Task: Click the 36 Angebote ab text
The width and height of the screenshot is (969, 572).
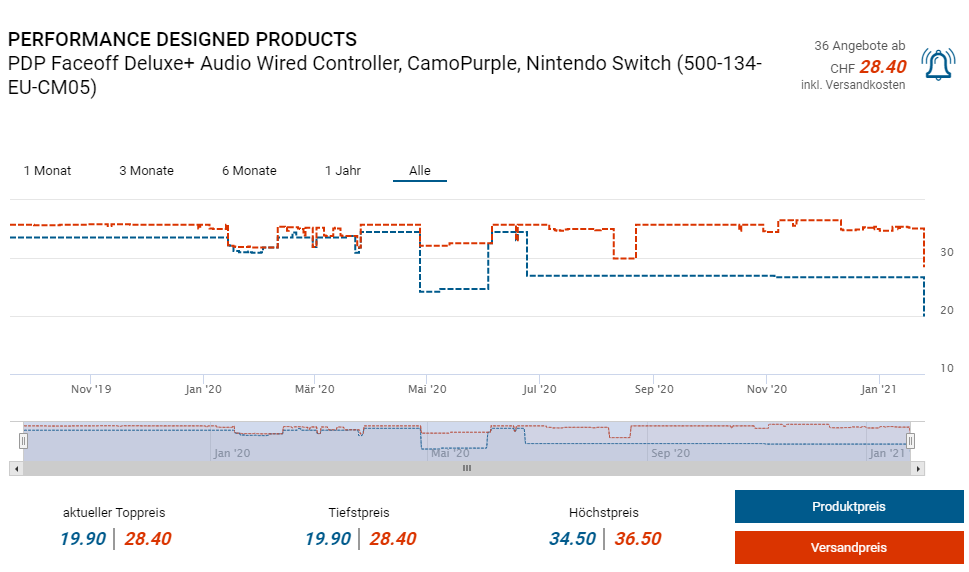Action: click(859, 46)
